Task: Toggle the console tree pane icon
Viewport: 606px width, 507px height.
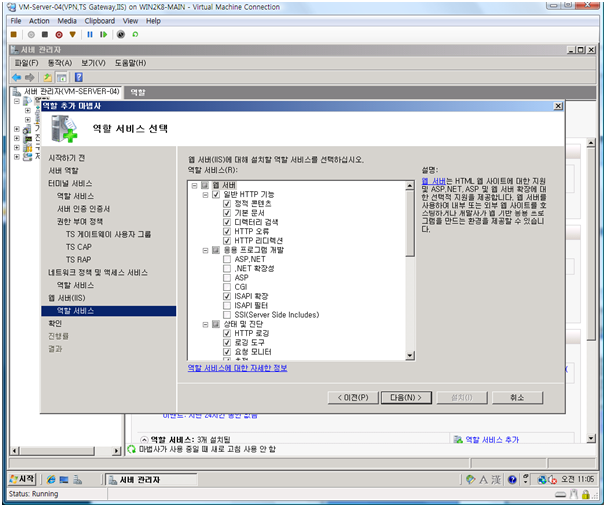Action: coord(61,78)
